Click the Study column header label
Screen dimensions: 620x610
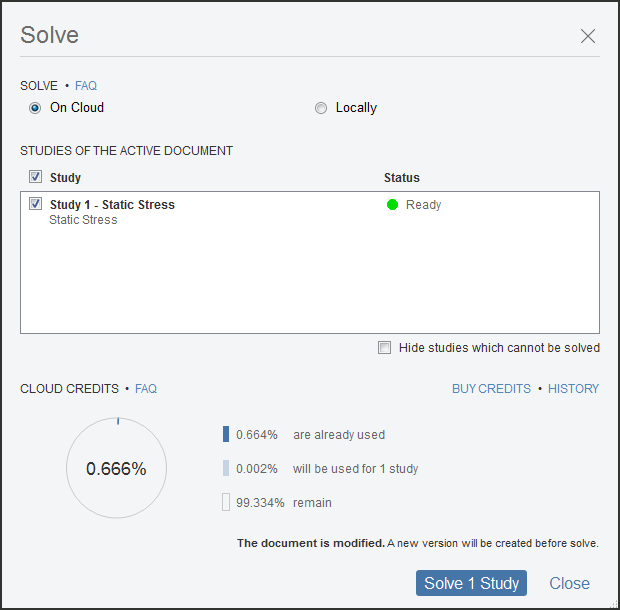[65, 178]
